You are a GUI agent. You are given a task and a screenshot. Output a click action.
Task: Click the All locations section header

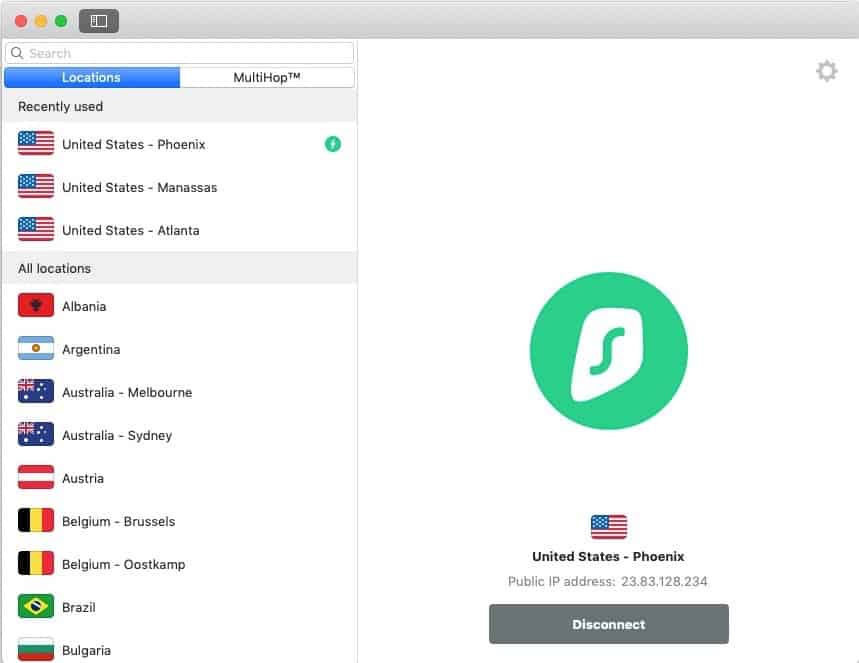[180, 268]
